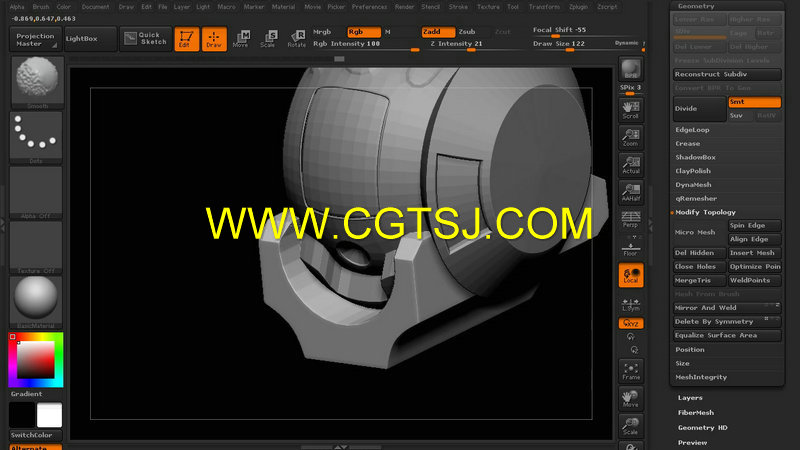
Task: Select the Zoom canvas icon
Action: click(631, 137)
